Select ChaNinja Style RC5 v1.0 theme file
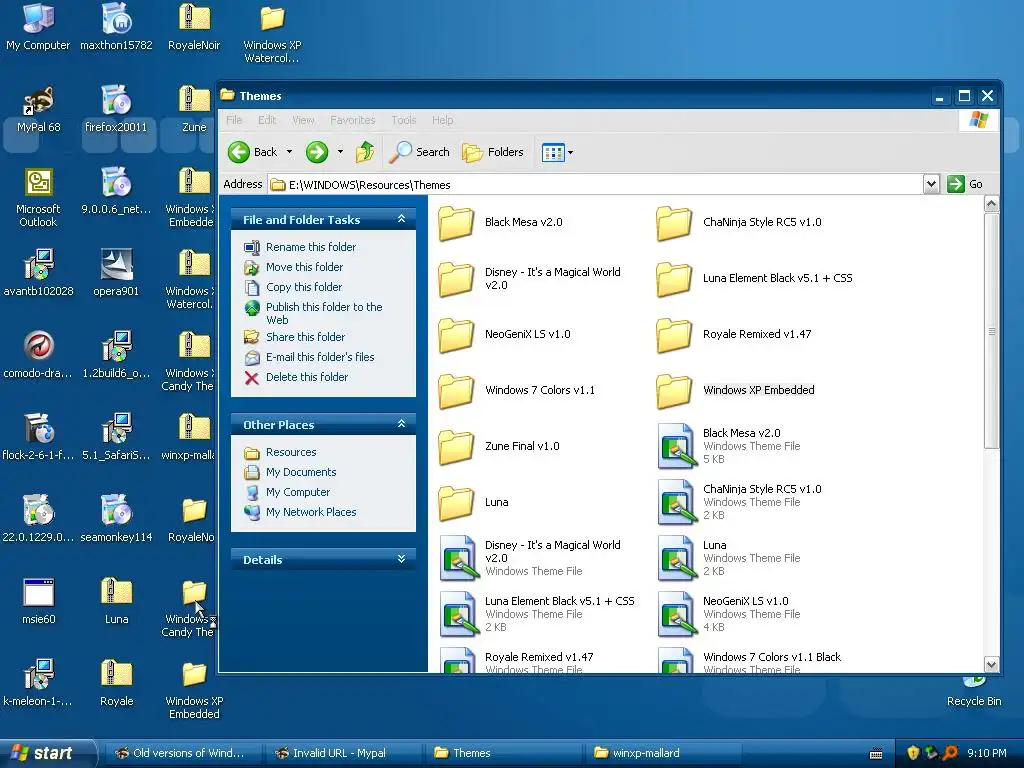This screenshot has width=1024, height=768. point(675,502)
